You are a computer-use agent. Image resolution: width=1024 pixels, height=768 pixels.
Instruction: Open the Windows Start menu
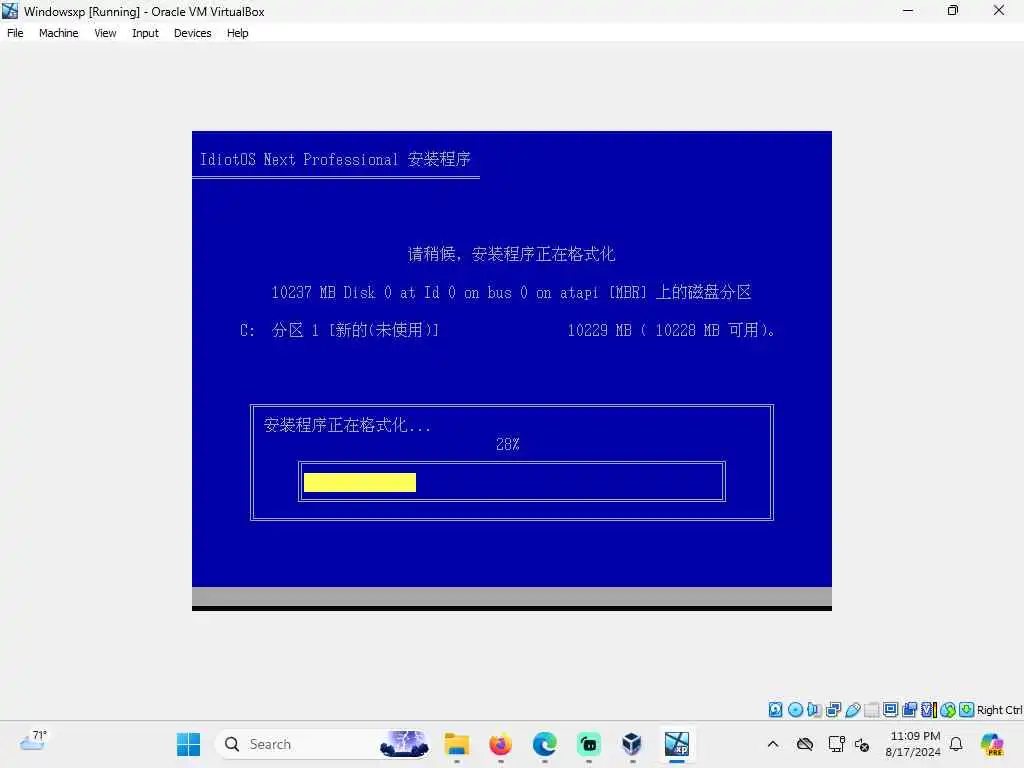[x=188, y=744]
